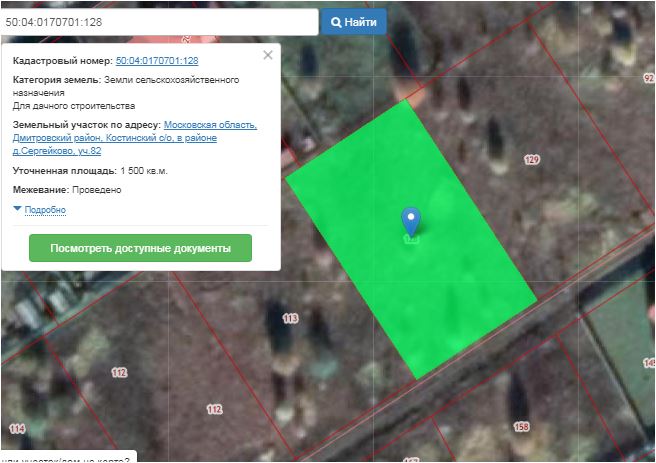Click the Уточненная площадь value text
Screen dimensions: 656x463
pyautogui.click(x=144, y=171)
